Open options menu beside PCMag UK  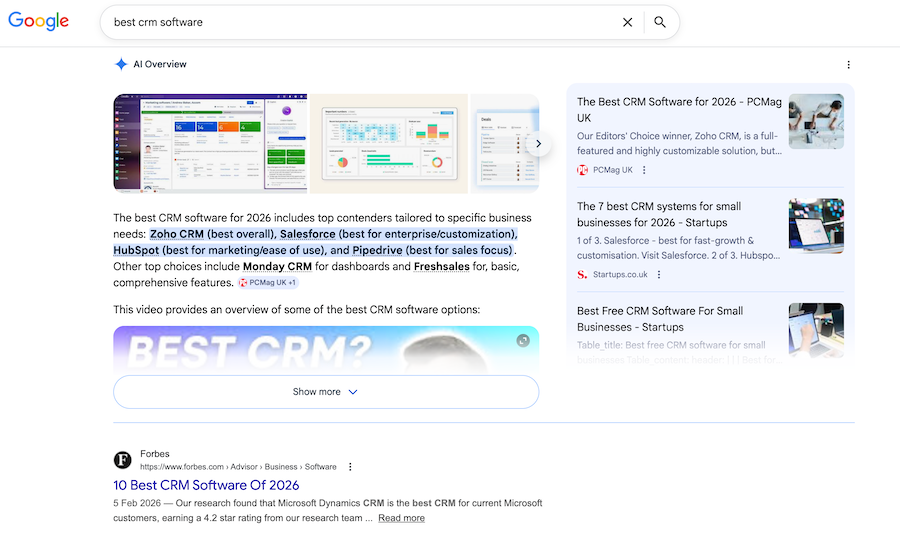644,170
